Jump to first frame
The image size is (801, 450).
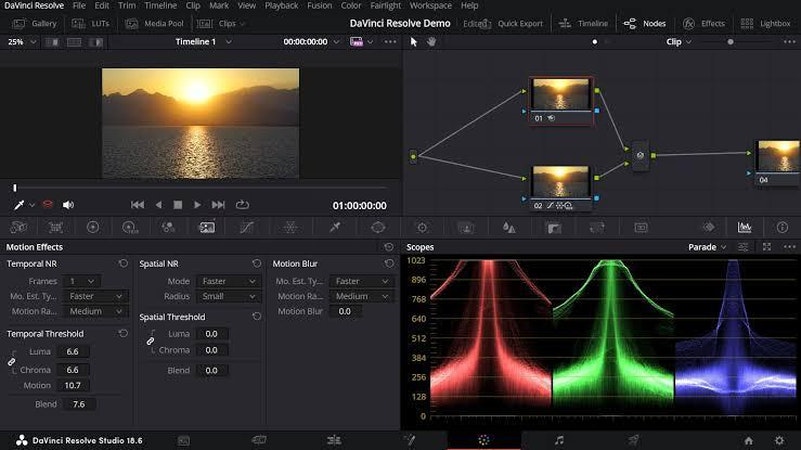pos(137,205)
